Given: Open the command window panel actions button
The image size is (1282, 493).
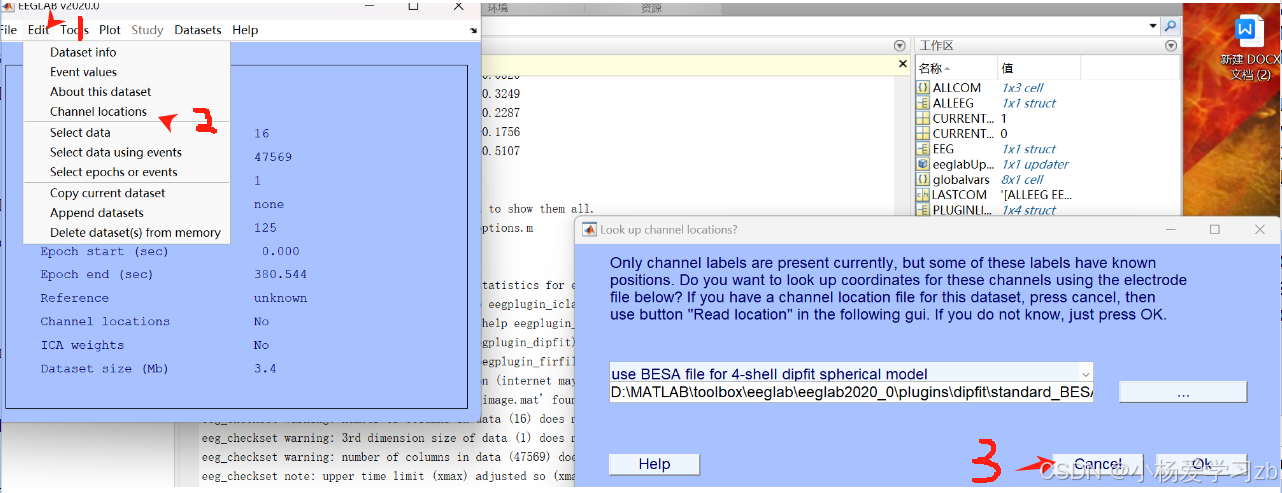Looking at the screenshot, I should click(x=900, y=46).
